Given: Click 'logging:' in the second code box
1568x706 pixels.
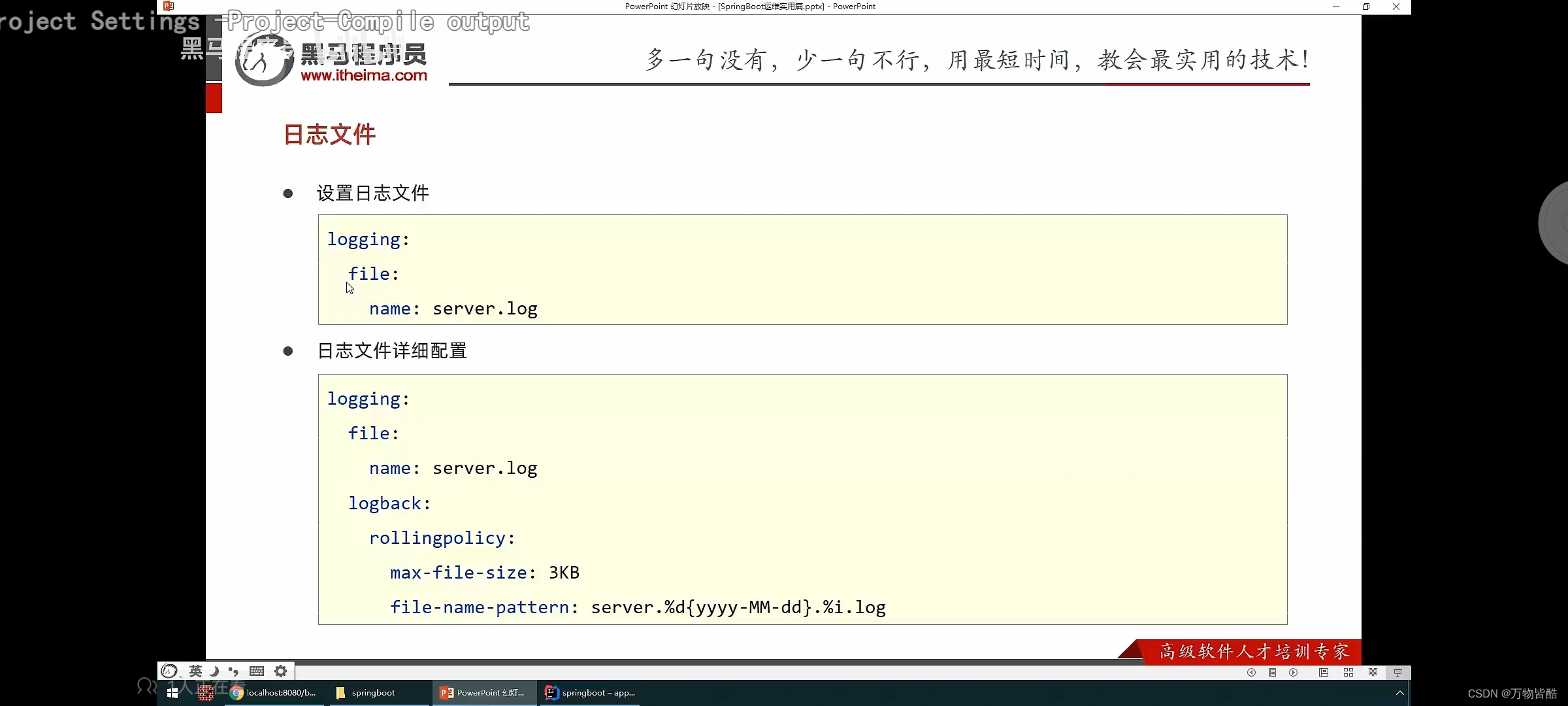Looking at the screenshot, I should click(368, 399).
